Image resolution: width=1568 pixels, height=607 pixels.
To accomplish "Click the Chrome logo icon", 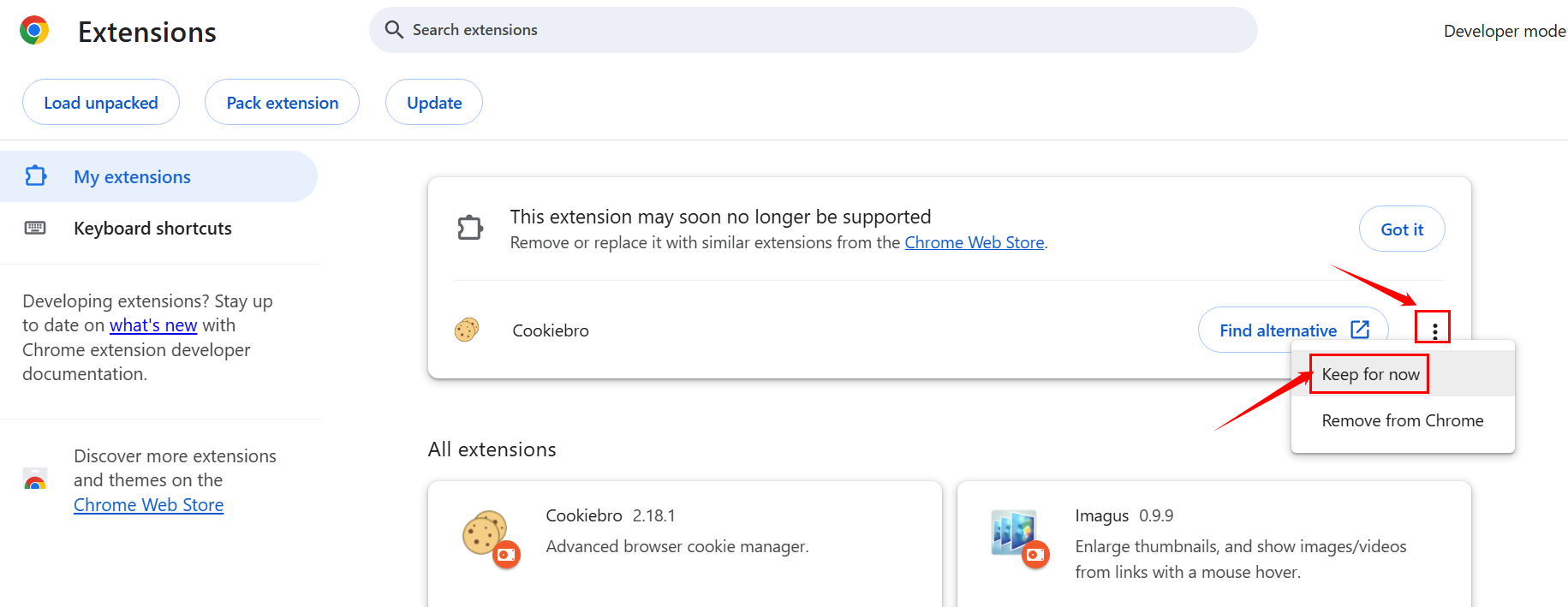I will click(34, 30).
